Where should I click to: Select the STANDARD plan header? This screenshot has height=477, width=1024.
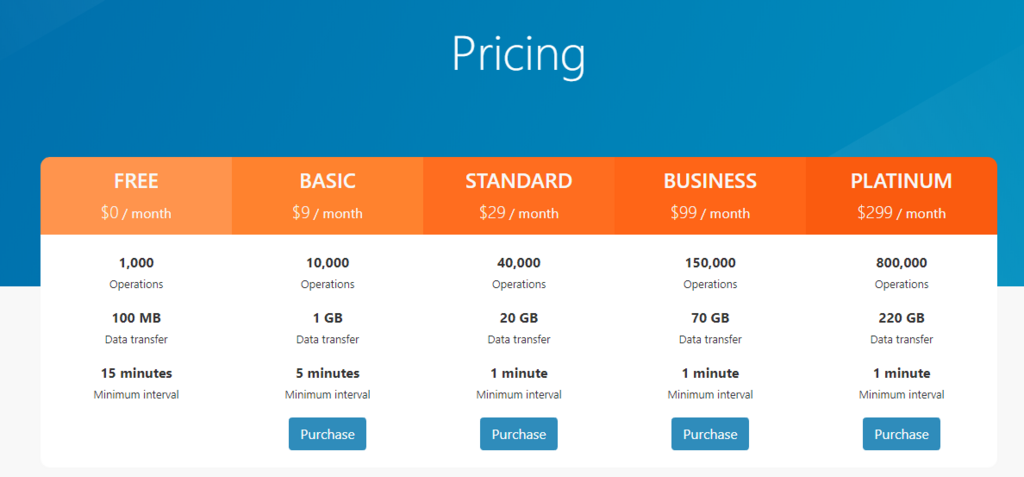click(x=519, y=195)
